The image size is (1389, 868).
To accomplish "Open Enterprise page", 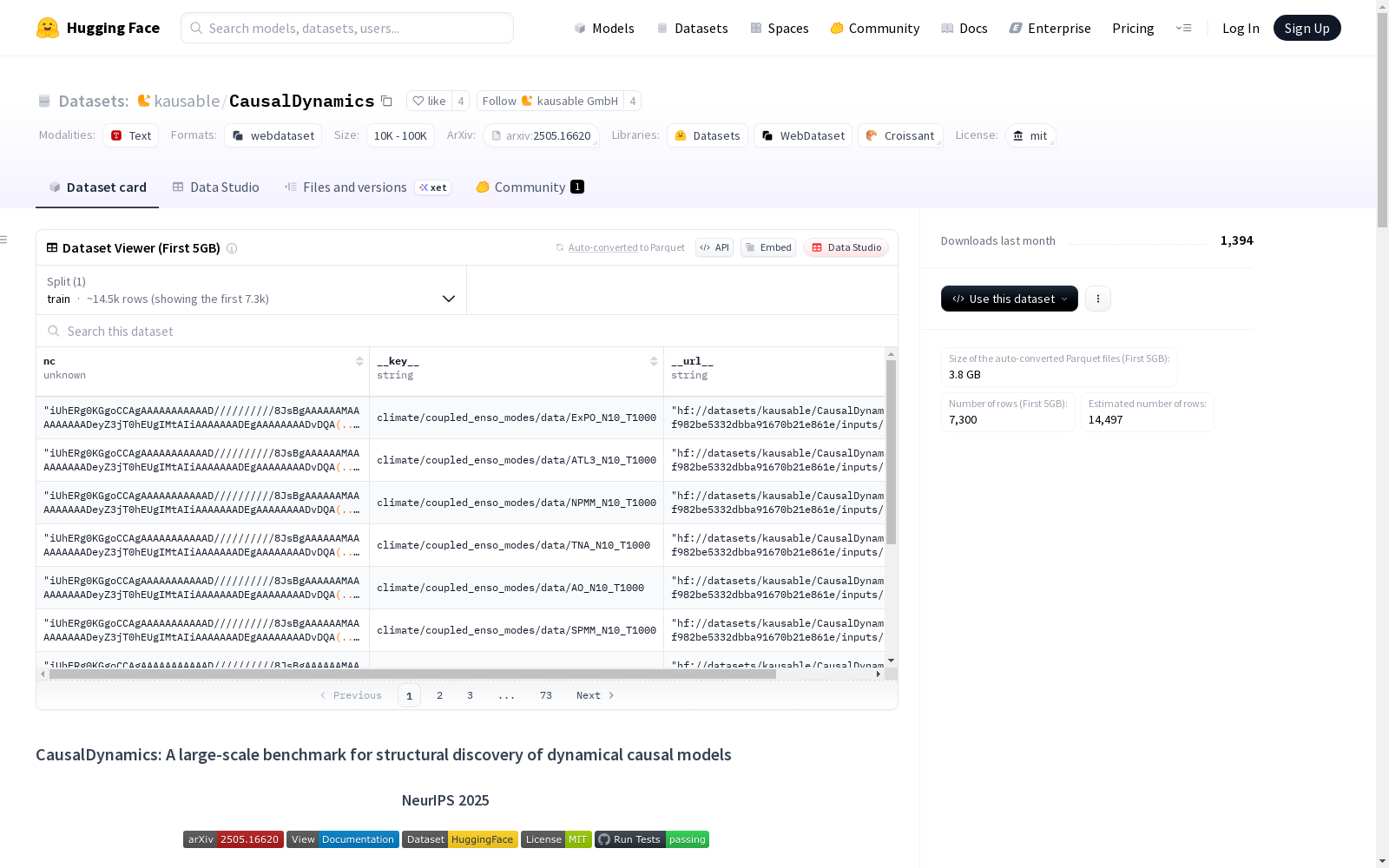I will 1050,28.
